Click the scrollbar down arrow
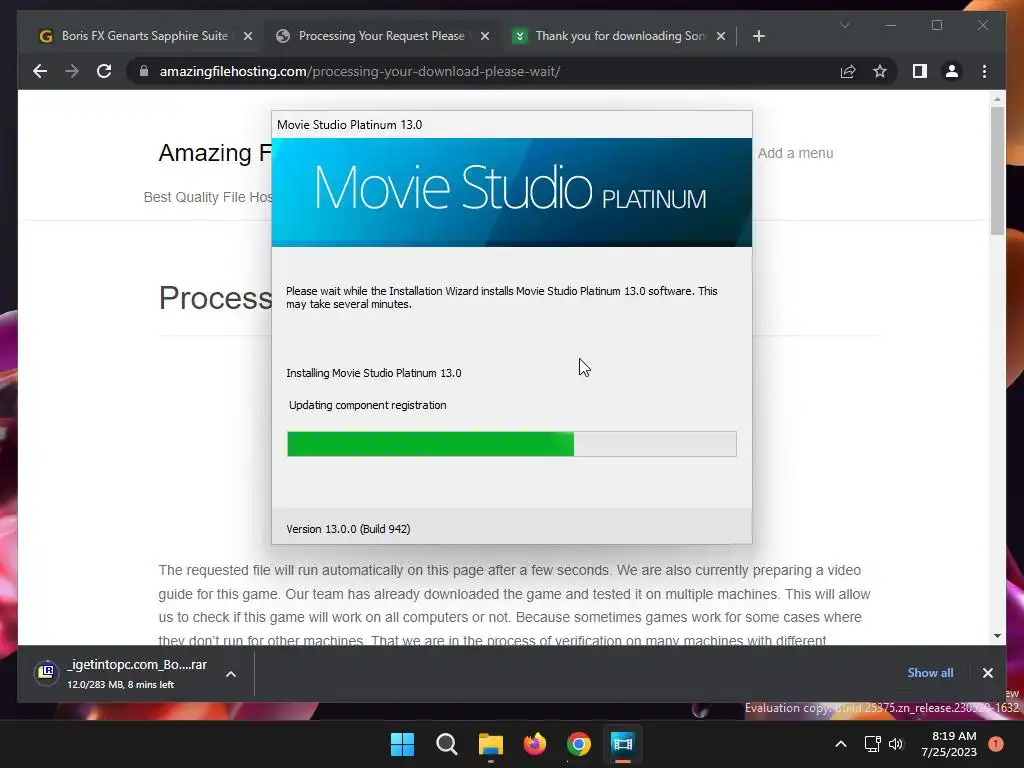 pos(997,635)
